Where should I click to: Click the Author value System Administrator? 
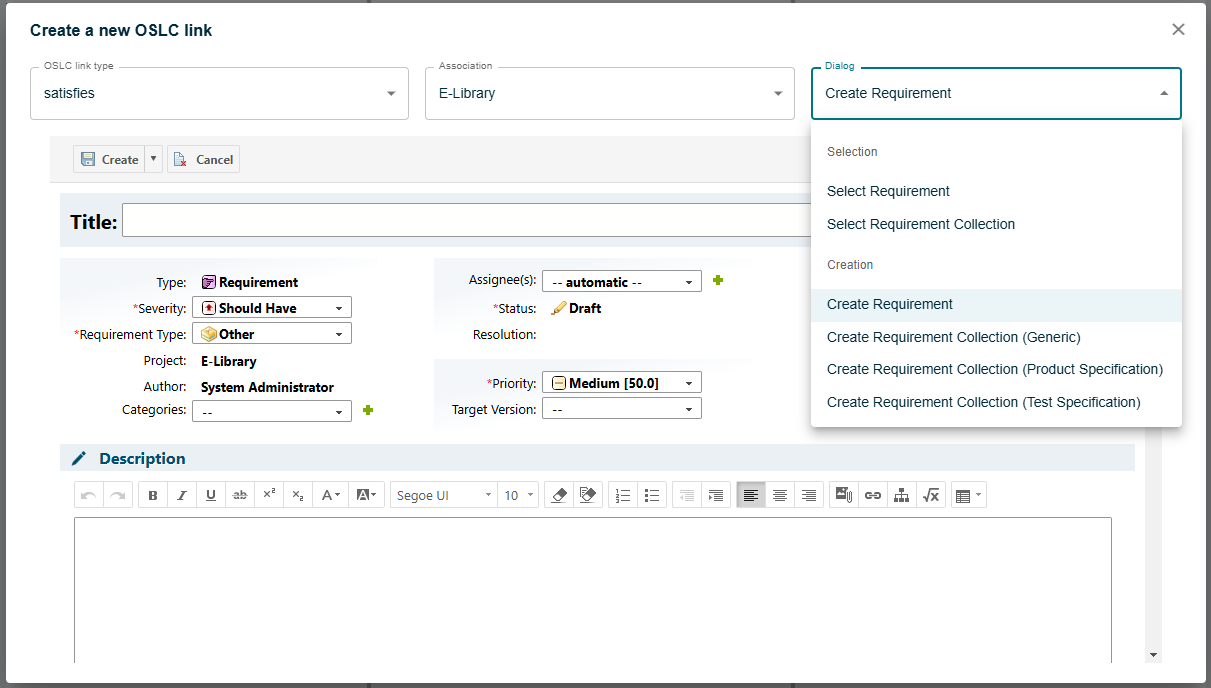tap(267, 387)
